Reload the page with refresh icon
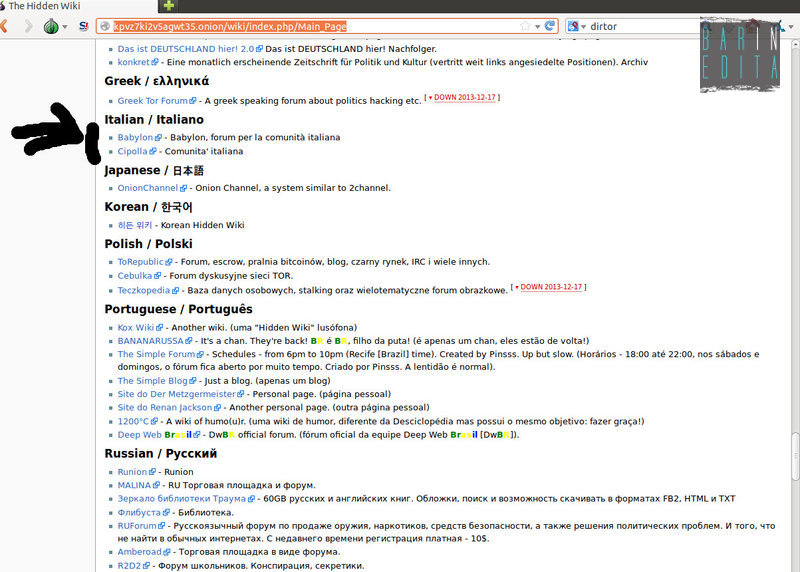The height and width of the screenshot is (572, 800). (549, 26)
